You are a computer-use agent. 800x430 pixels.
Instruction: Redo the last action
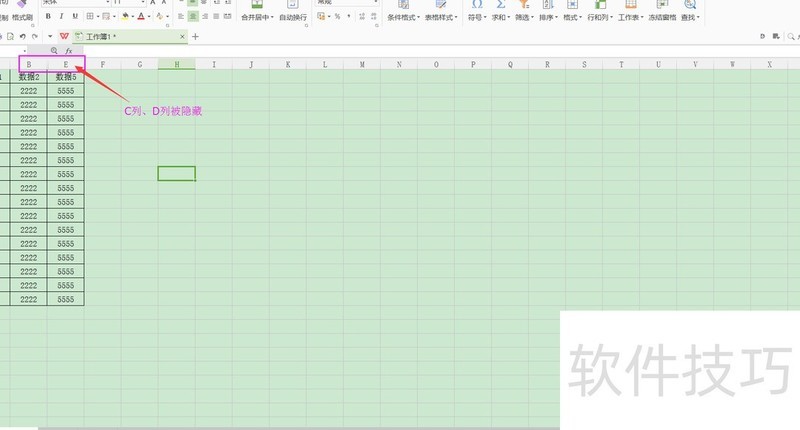tap(35, 36)
